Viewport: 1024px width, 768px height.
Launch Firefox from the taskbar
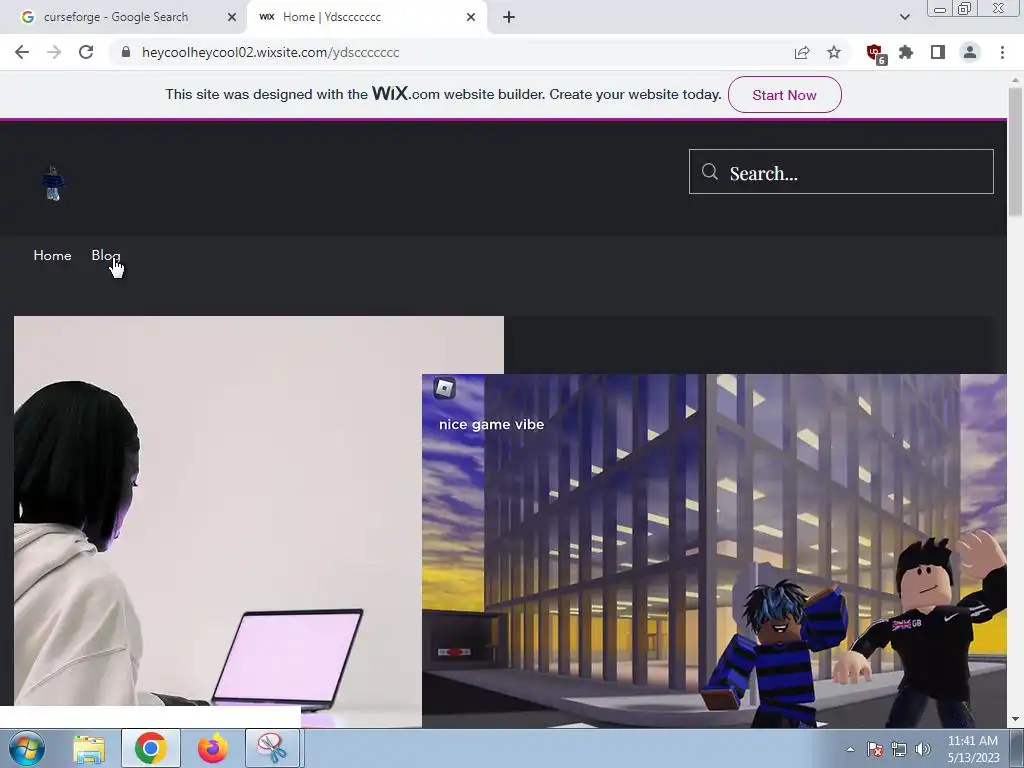point(213,748)
